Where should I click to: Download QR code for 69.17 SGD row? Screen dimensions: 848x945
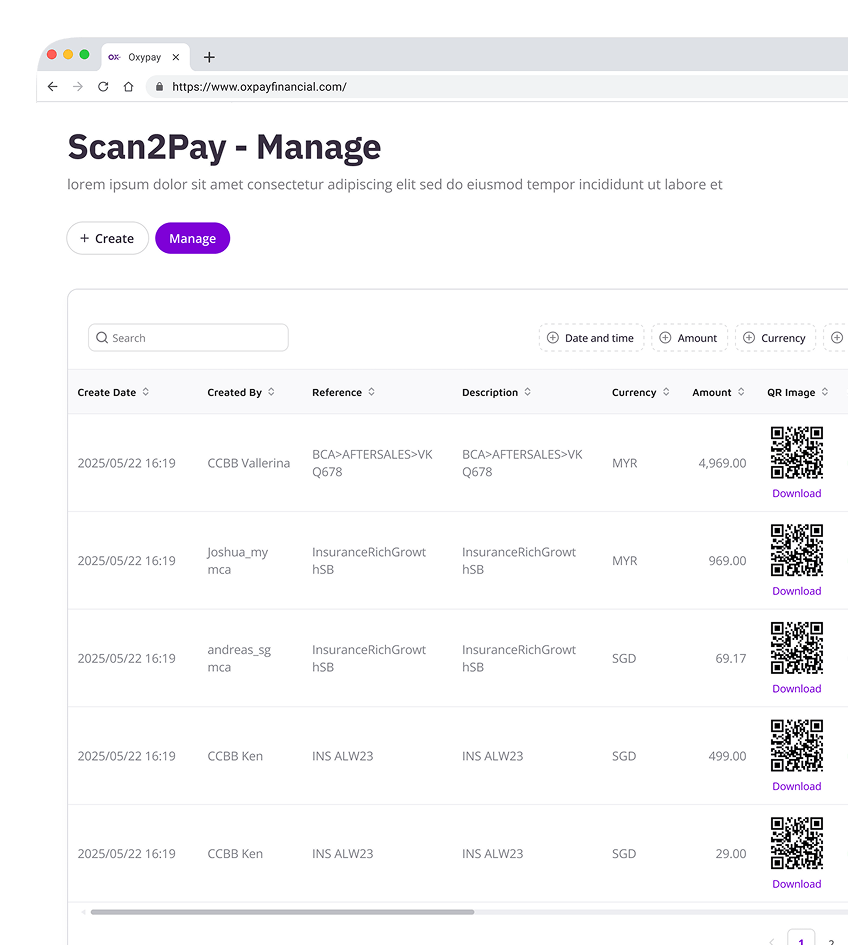click(x=796, y=688)
